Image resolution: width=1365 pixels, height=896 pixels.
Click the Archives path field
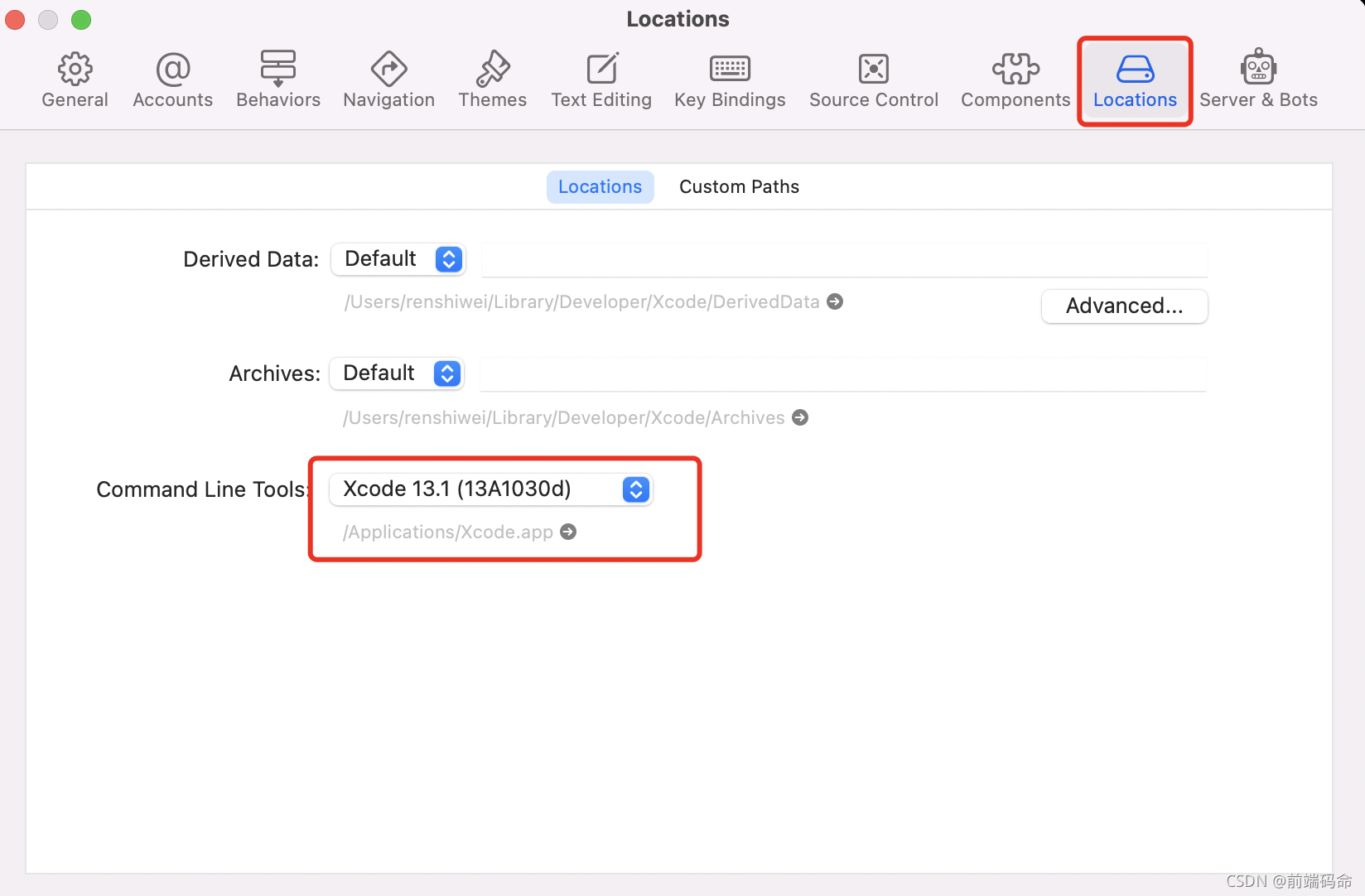tap(842, 374)
